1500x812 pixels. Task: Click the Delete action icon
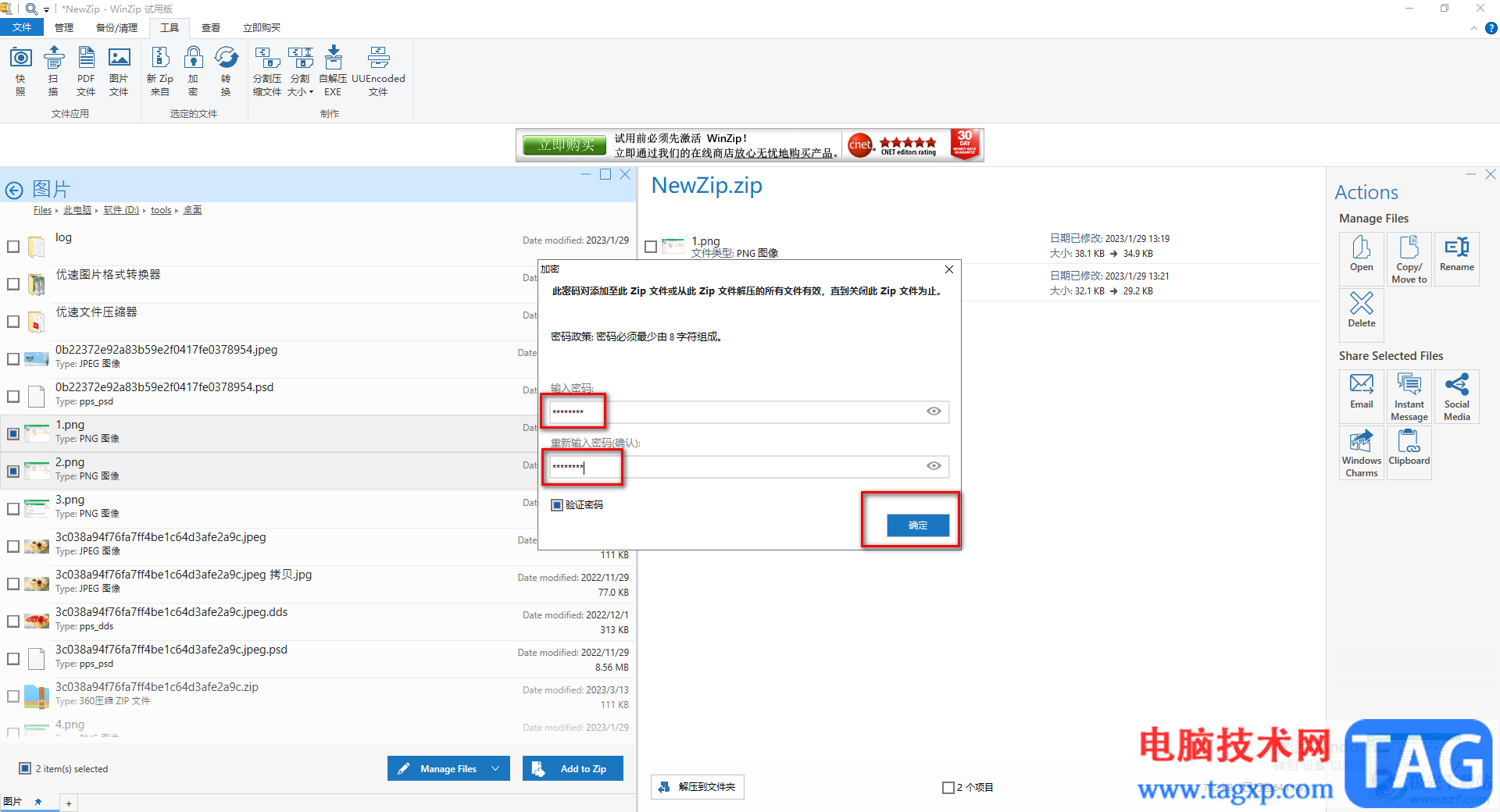(x=1362, y=315)
